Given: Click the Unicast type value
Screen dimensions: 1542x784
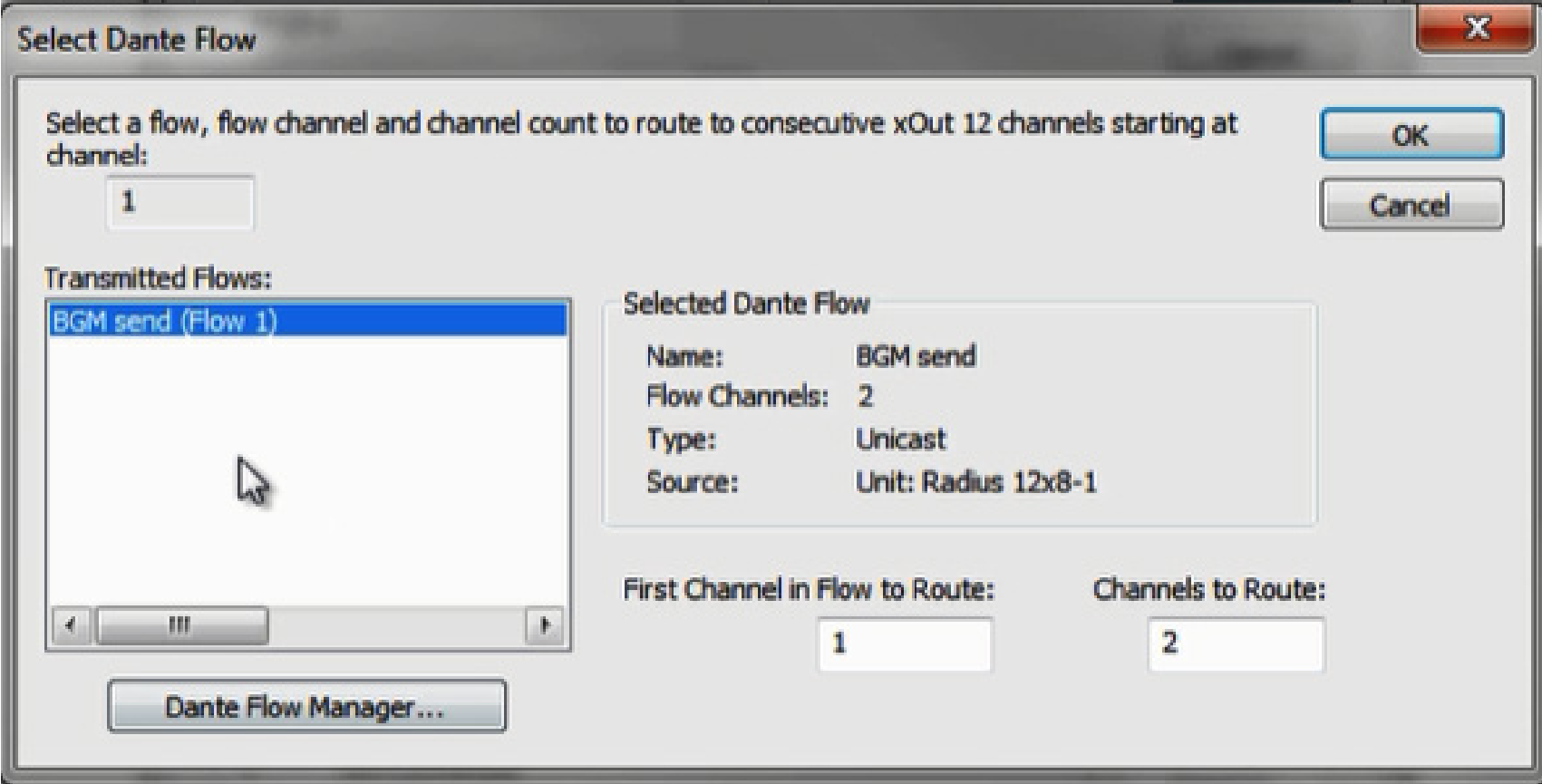Looking at the screenshot, I should pos(900,440).
